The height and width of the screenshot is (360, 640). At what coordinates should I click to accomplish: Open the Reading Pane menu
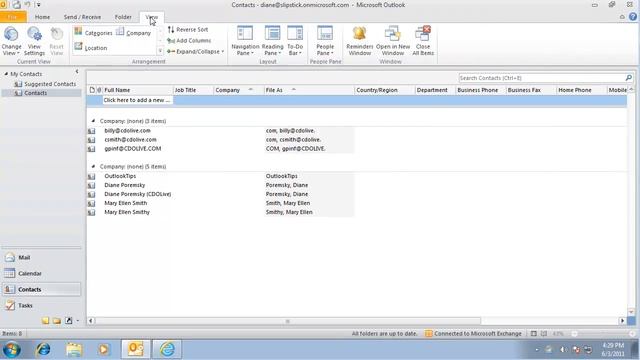coord(272,41)
